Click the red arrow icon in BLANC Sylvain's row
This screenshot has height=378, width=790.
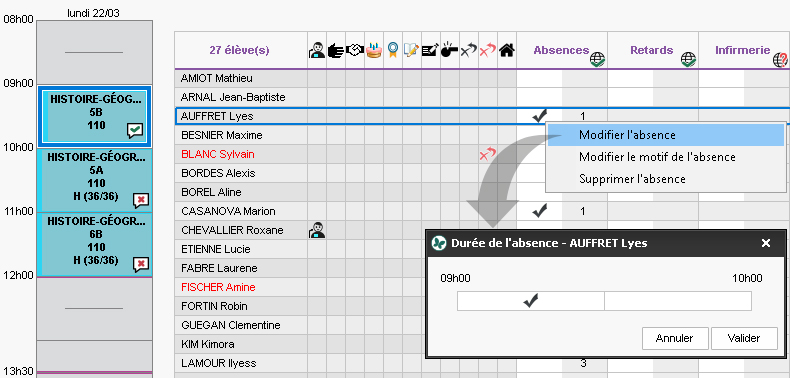[x=488, y=154]
